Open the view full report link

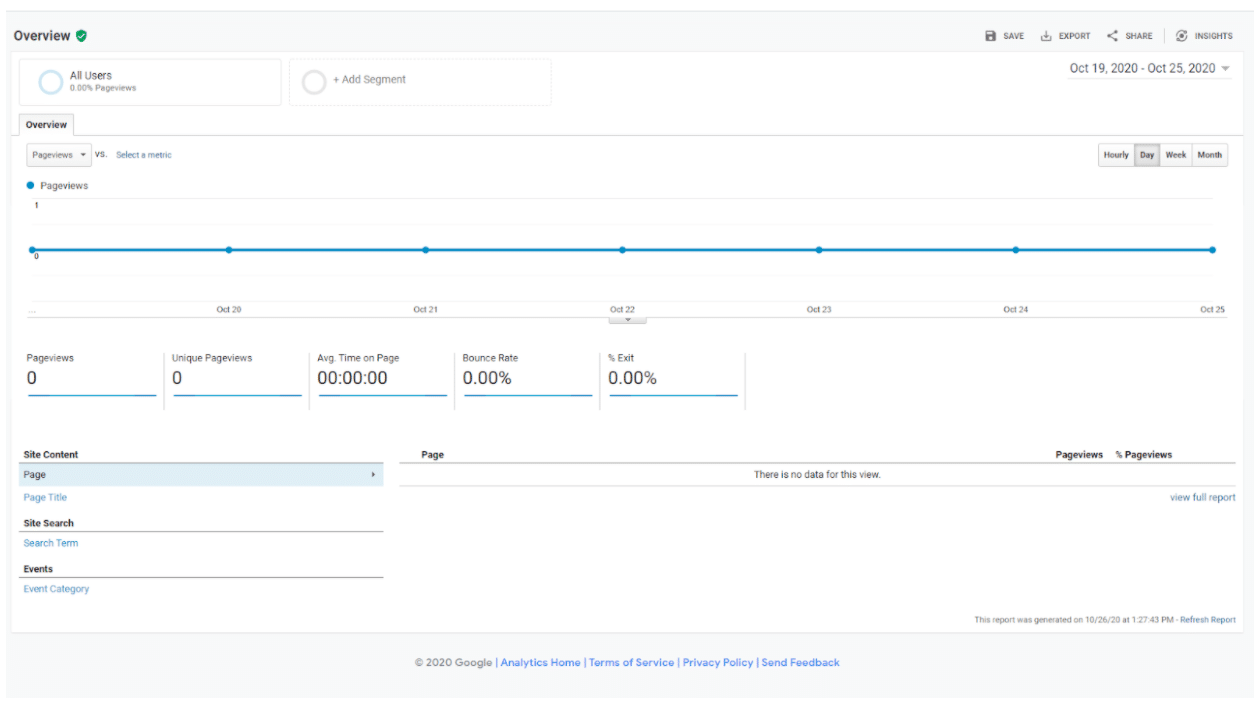[1202, 498]
